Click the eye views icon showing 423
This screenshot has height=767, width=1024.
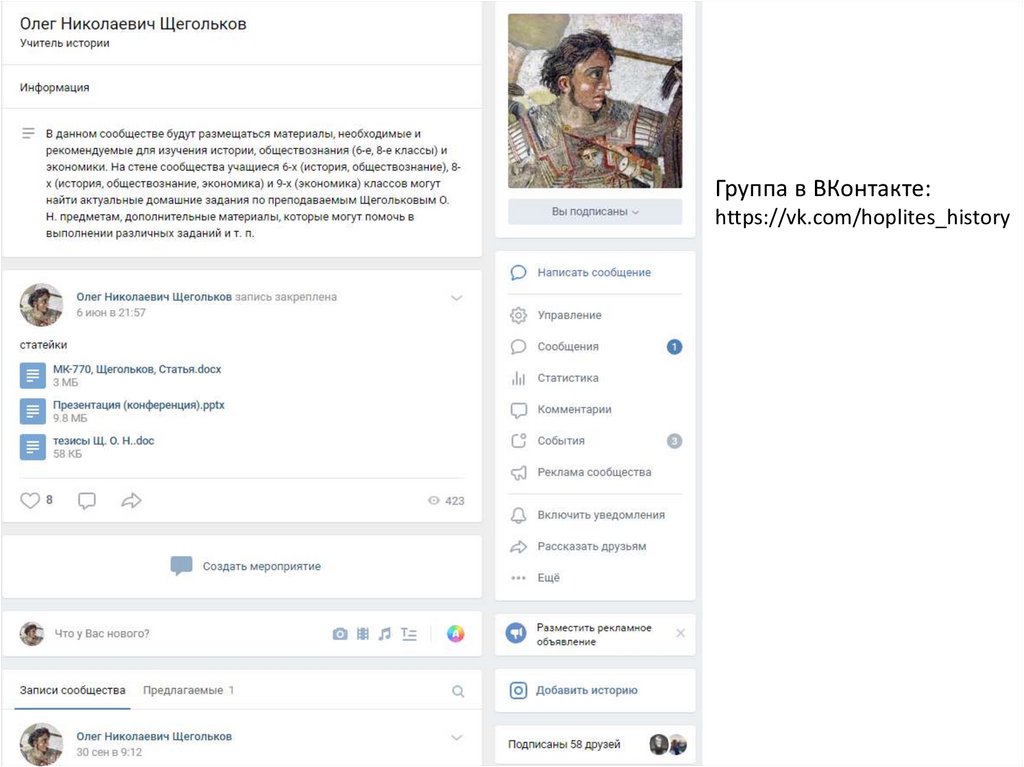point(434,500)
